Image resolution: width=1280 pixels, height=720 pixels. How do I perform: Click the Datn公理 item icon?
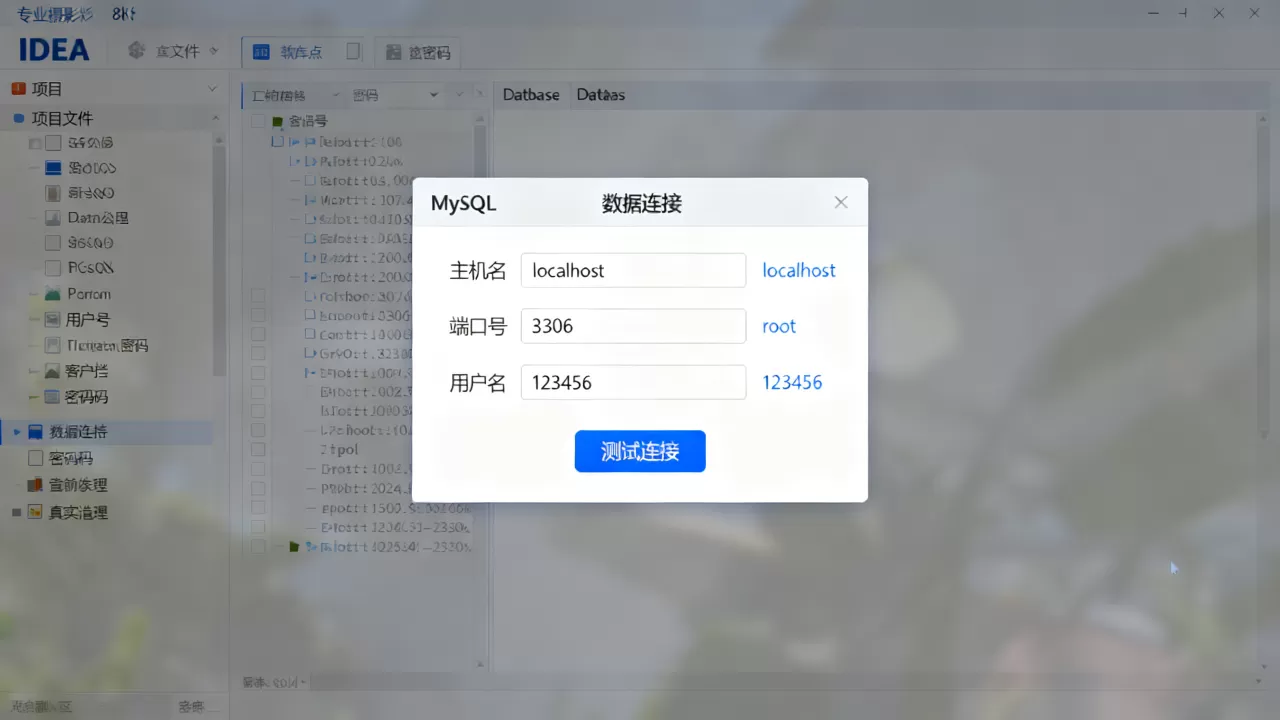click(x=53, y=218)
